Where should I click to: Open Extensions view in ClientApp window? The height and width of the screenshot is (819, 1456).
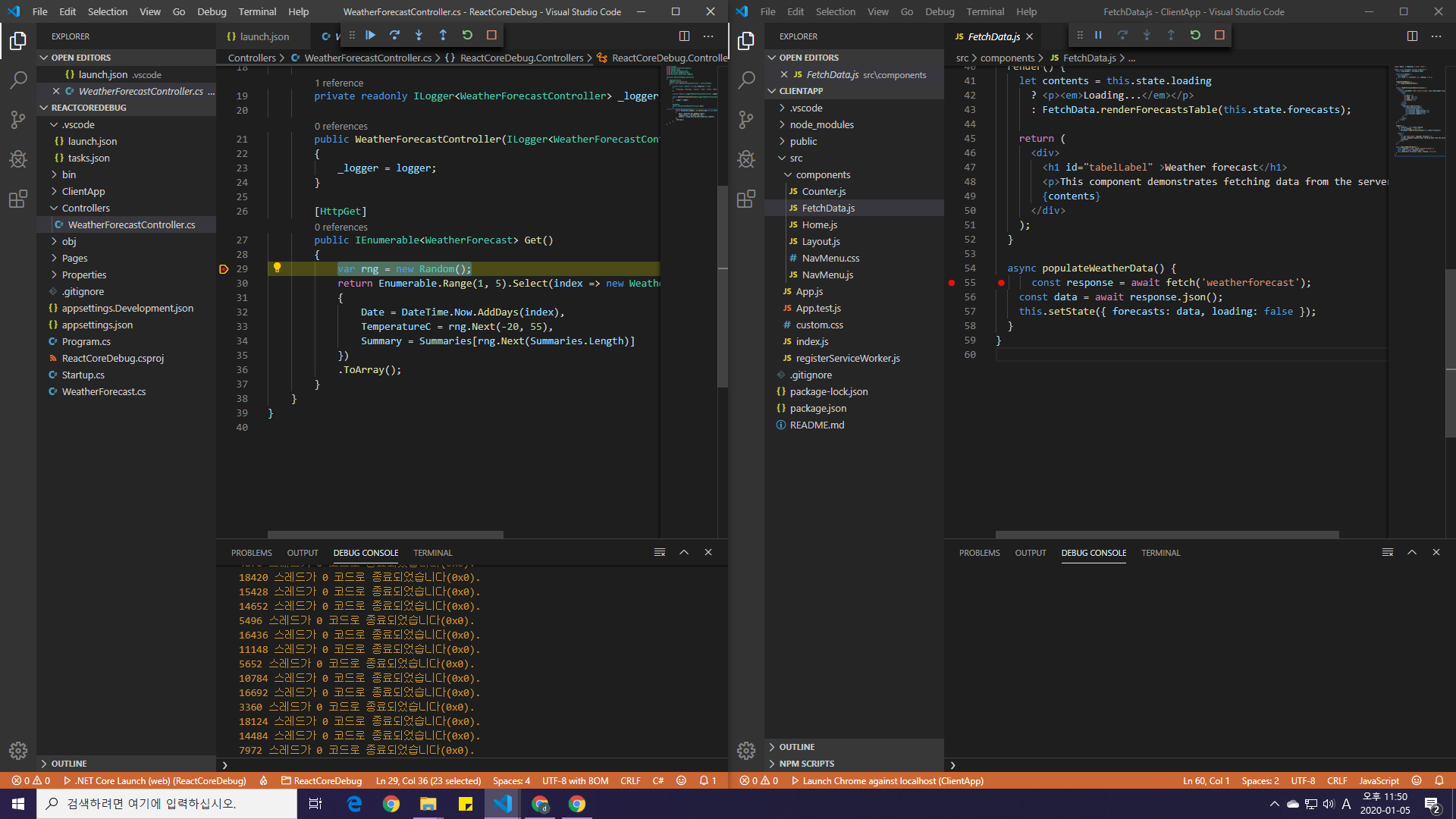[x=746, y=199]
